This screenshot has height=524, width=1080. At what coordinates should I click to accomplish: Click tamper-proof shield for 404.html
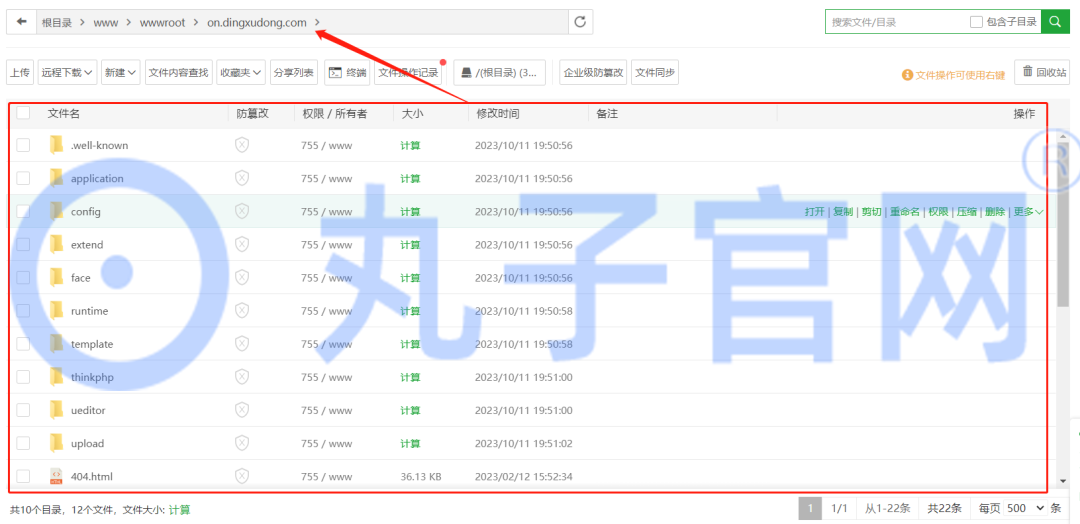click(x=242, y=476)
